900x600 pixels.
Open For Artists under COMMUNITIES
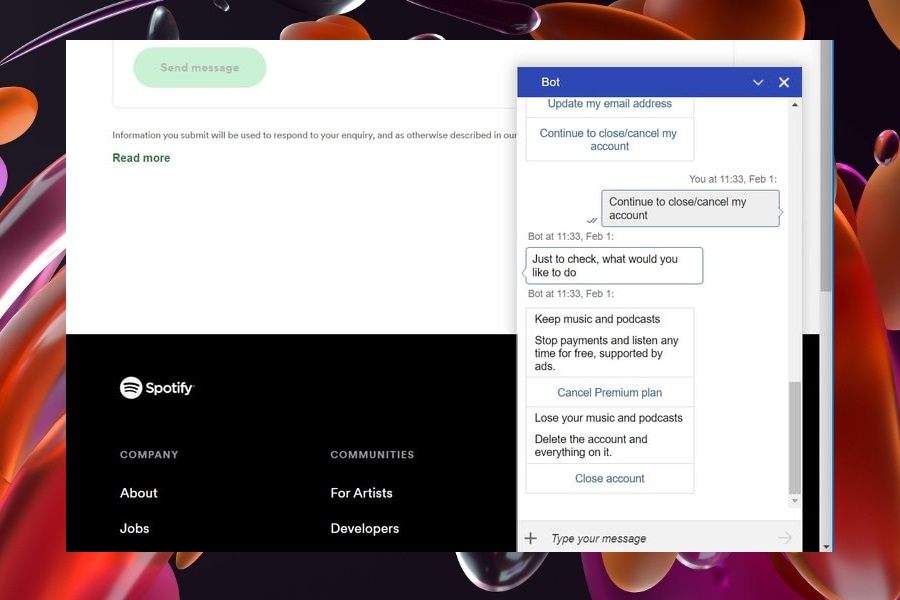click(361, 493)
